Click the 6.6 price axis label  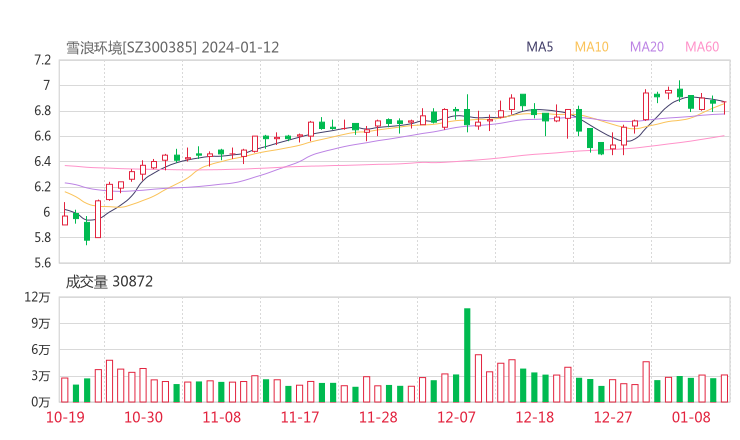point(42,136)
